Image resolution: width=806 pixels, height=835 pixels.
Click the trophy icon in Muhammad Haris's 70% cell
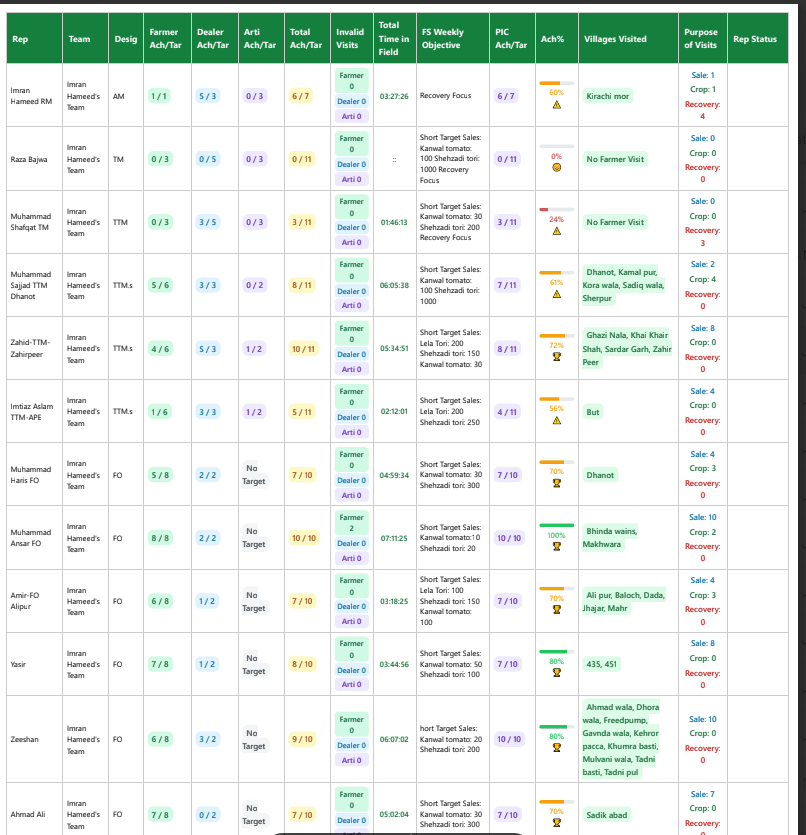coord(555,482)
